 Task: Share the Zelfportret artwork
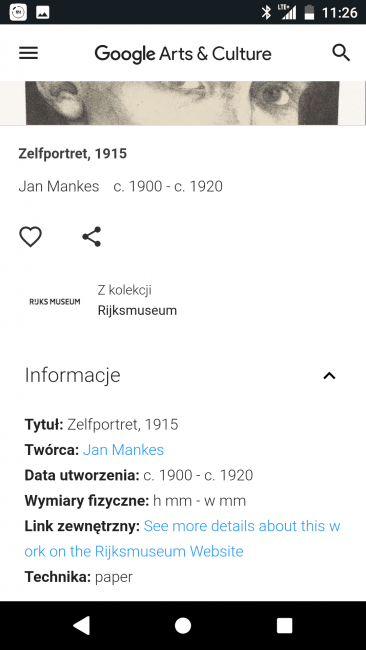92,237
